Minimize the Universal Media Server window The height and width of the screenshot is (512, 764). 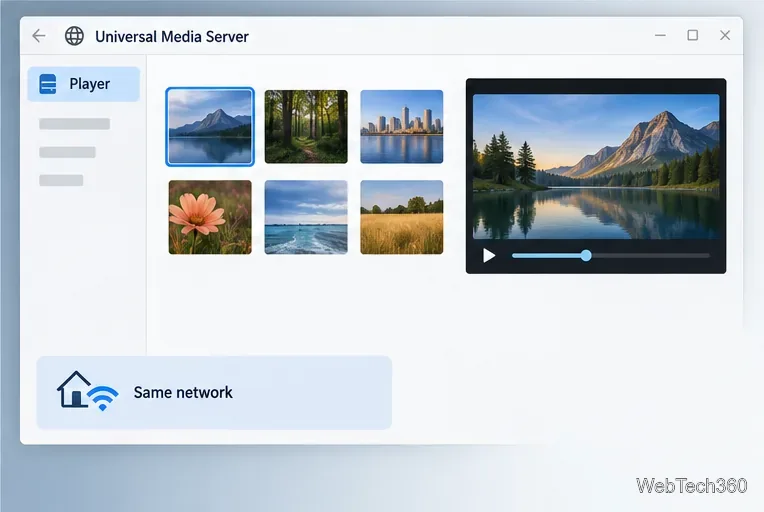(x=660, y=36)
